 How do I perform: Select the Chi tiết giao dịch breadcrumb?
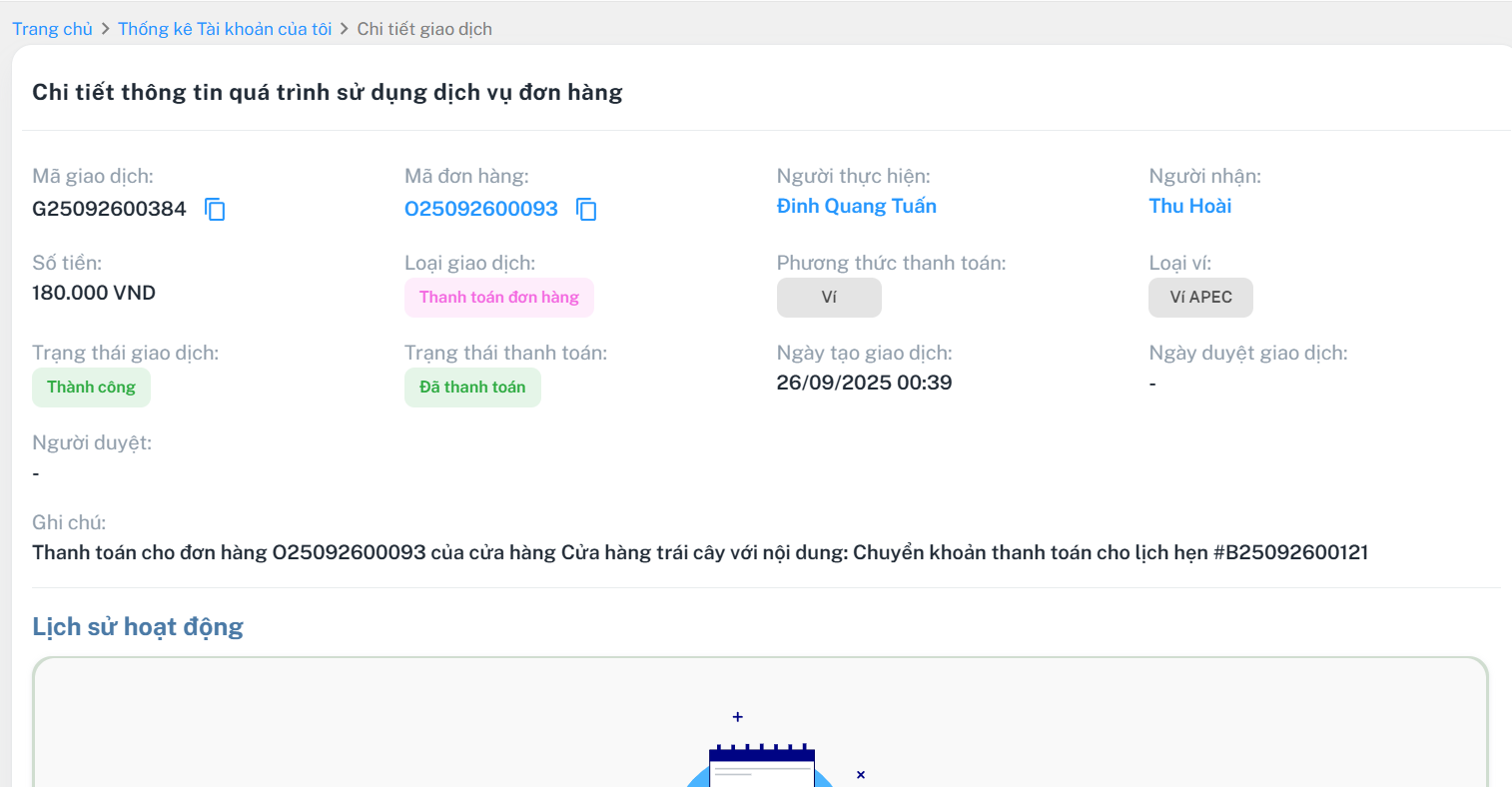click(424, 29)
